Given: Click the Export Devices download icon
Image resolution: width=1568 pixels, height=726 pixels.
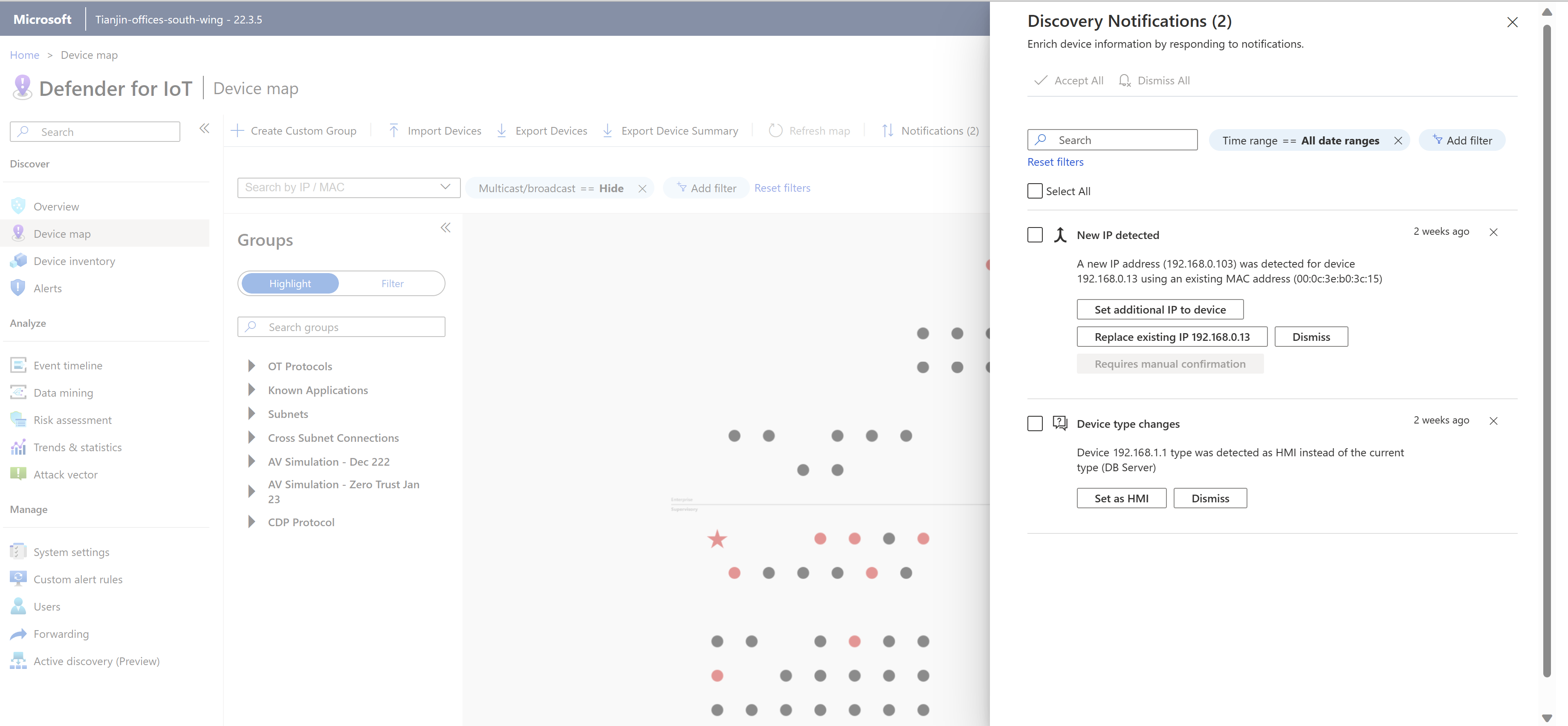Looking at the screenshot, I should point(502,130).
